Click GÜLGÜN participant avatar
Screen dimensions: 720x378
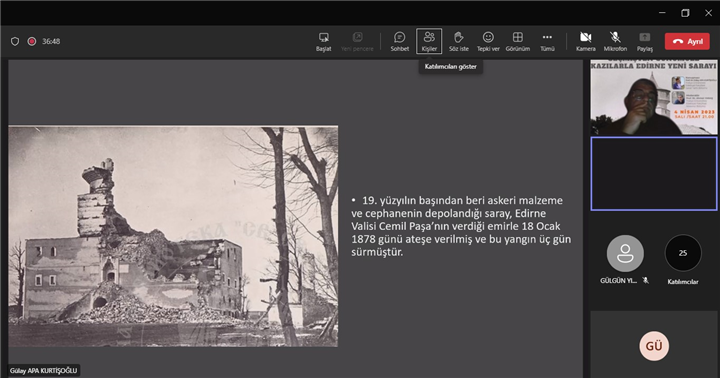point(624,253)
